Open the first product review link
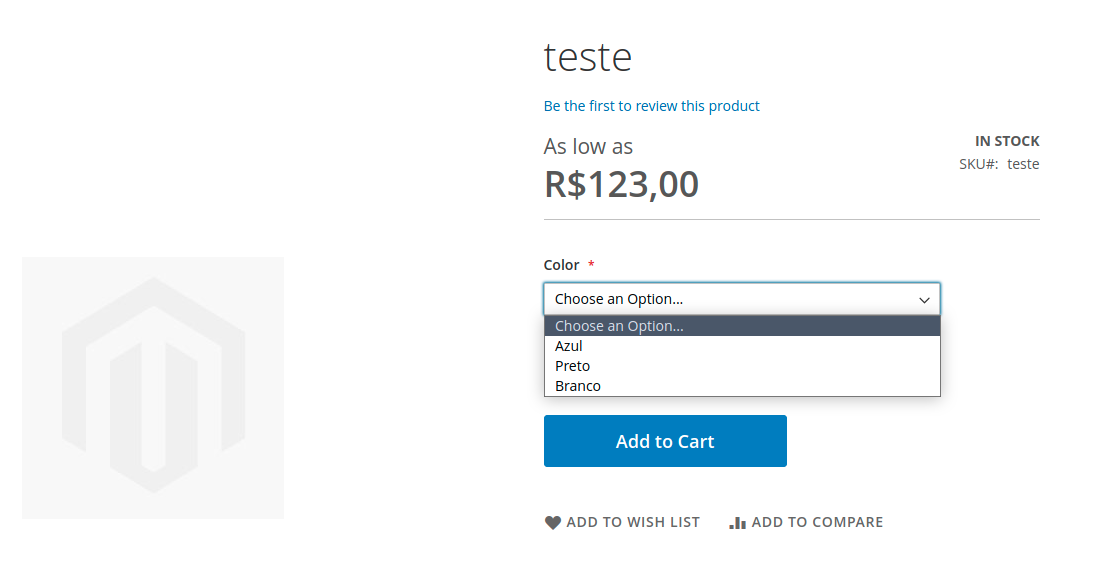Image resolution: width=1098 pixels, height=584 pixels. 651,106
